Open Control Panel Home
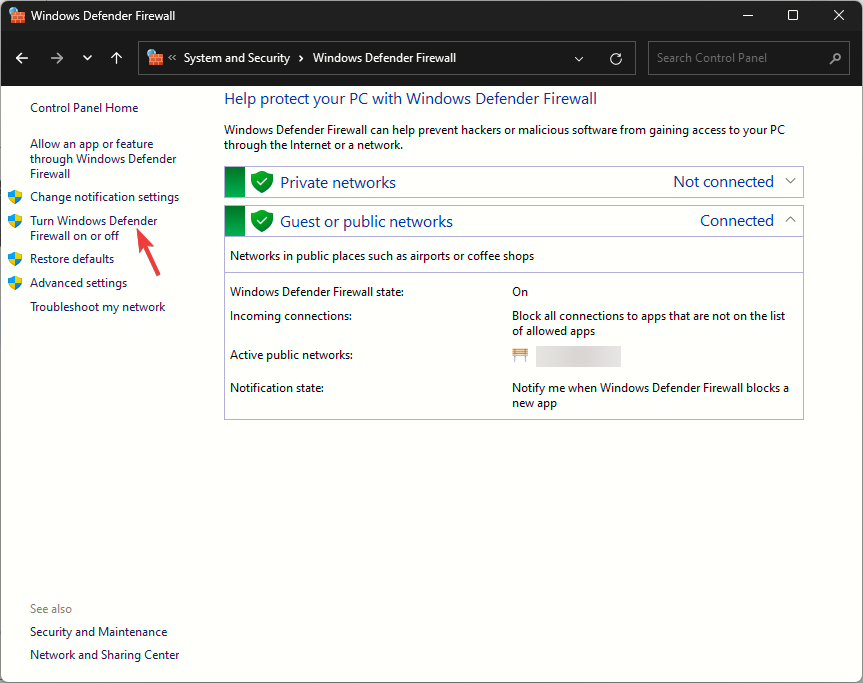This screenshot has height=683, width=863. pos(84,107)
